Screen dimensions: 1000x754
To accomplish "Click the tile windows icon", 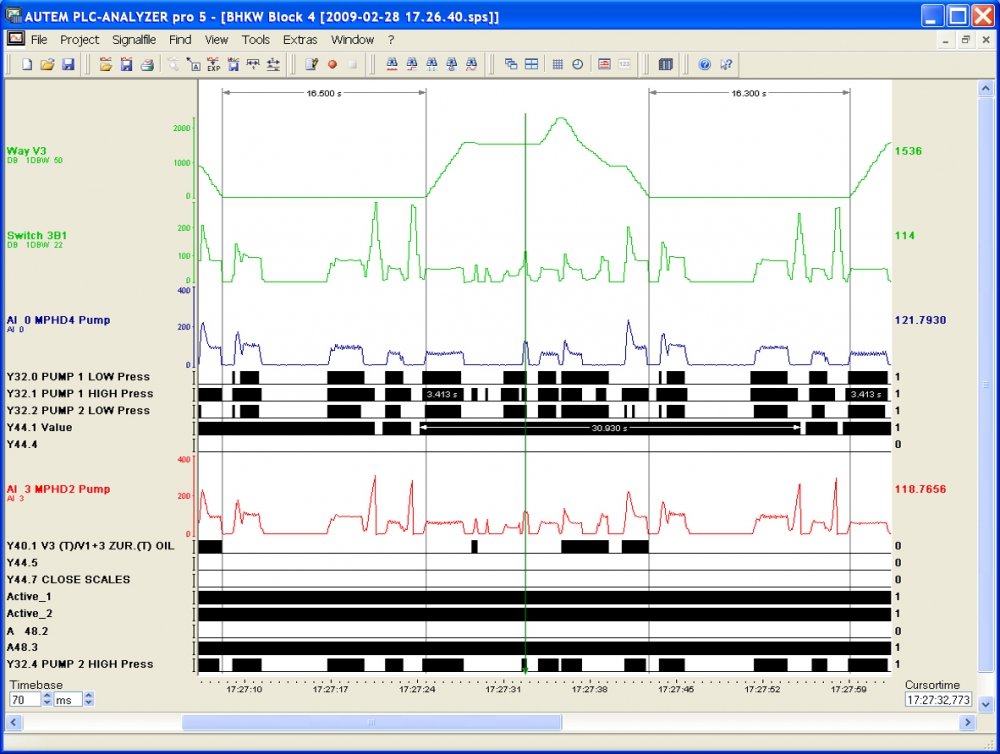I will tap(531, 64).
